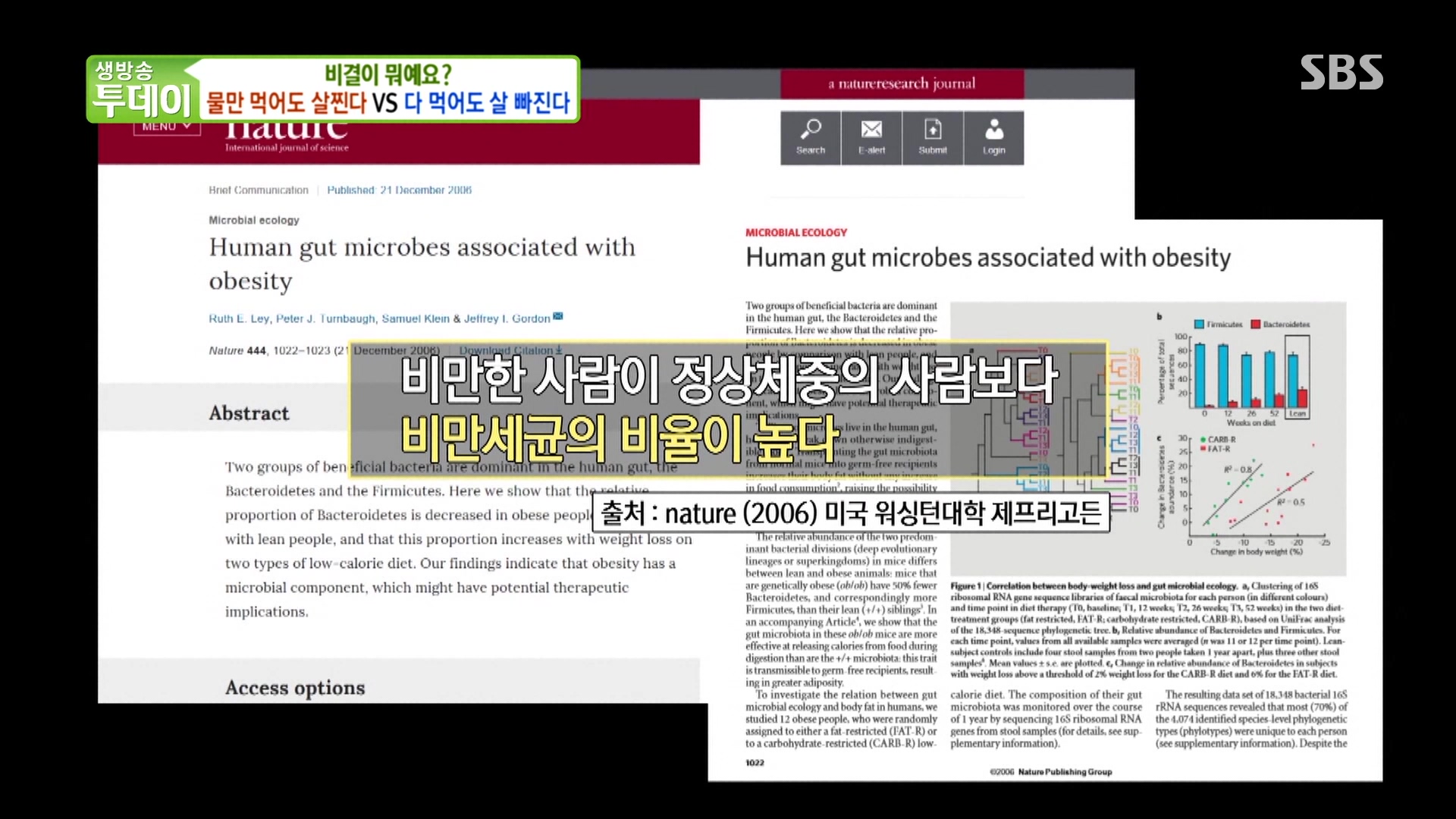Viewport: 1456px width, 819px height.
Task: Click page number 1022 on PDF page
Action: tap(755, 763)
